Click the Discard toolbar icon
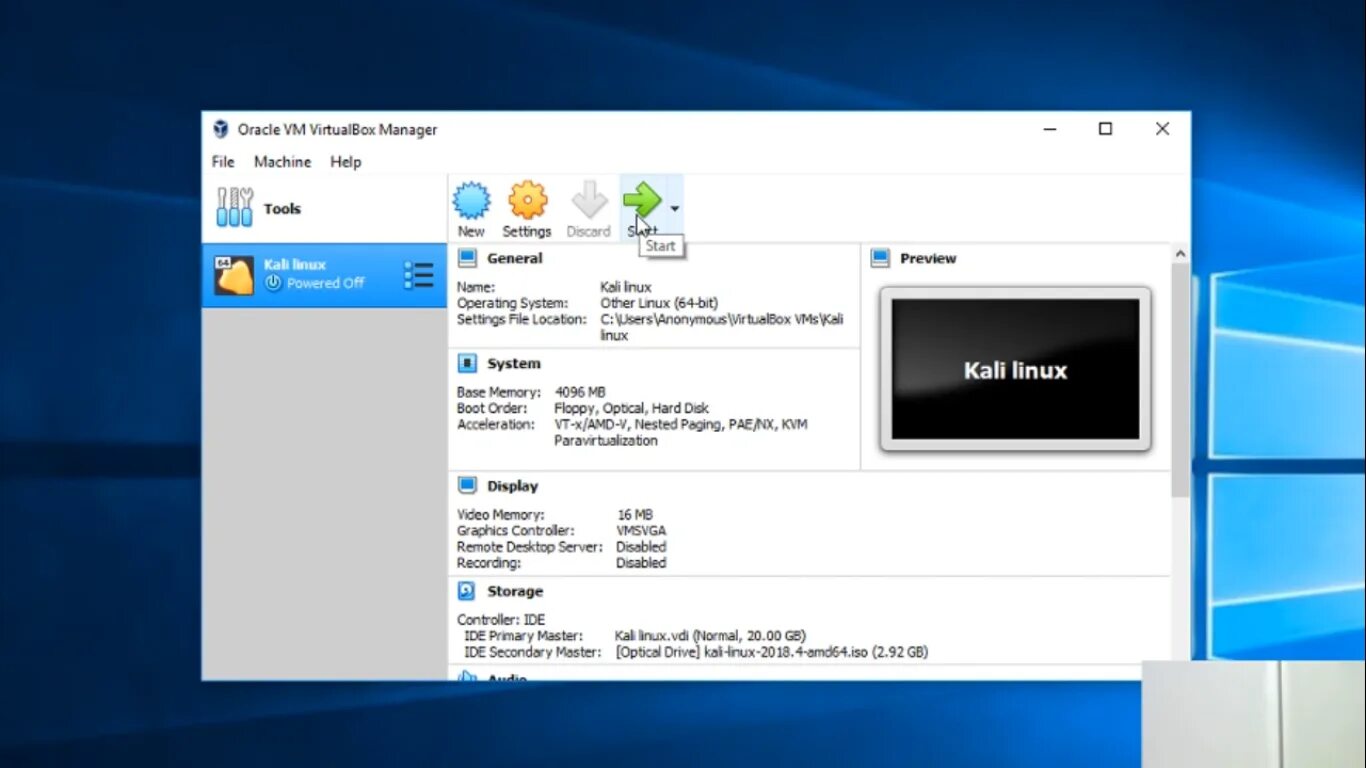This screenshot has height=768, width=1366. click(589, 200)
